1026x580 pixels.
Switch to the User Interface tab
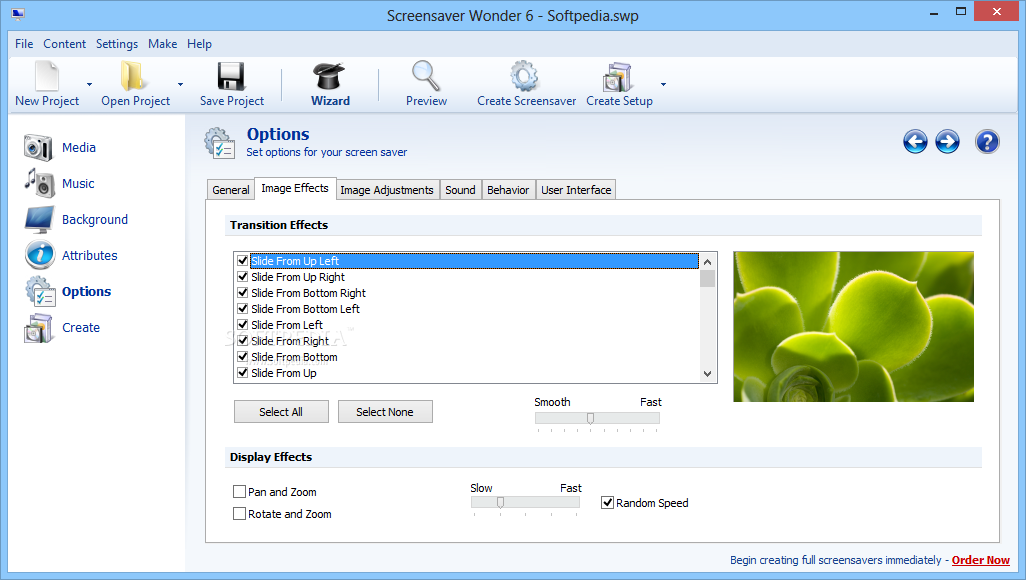576,190
